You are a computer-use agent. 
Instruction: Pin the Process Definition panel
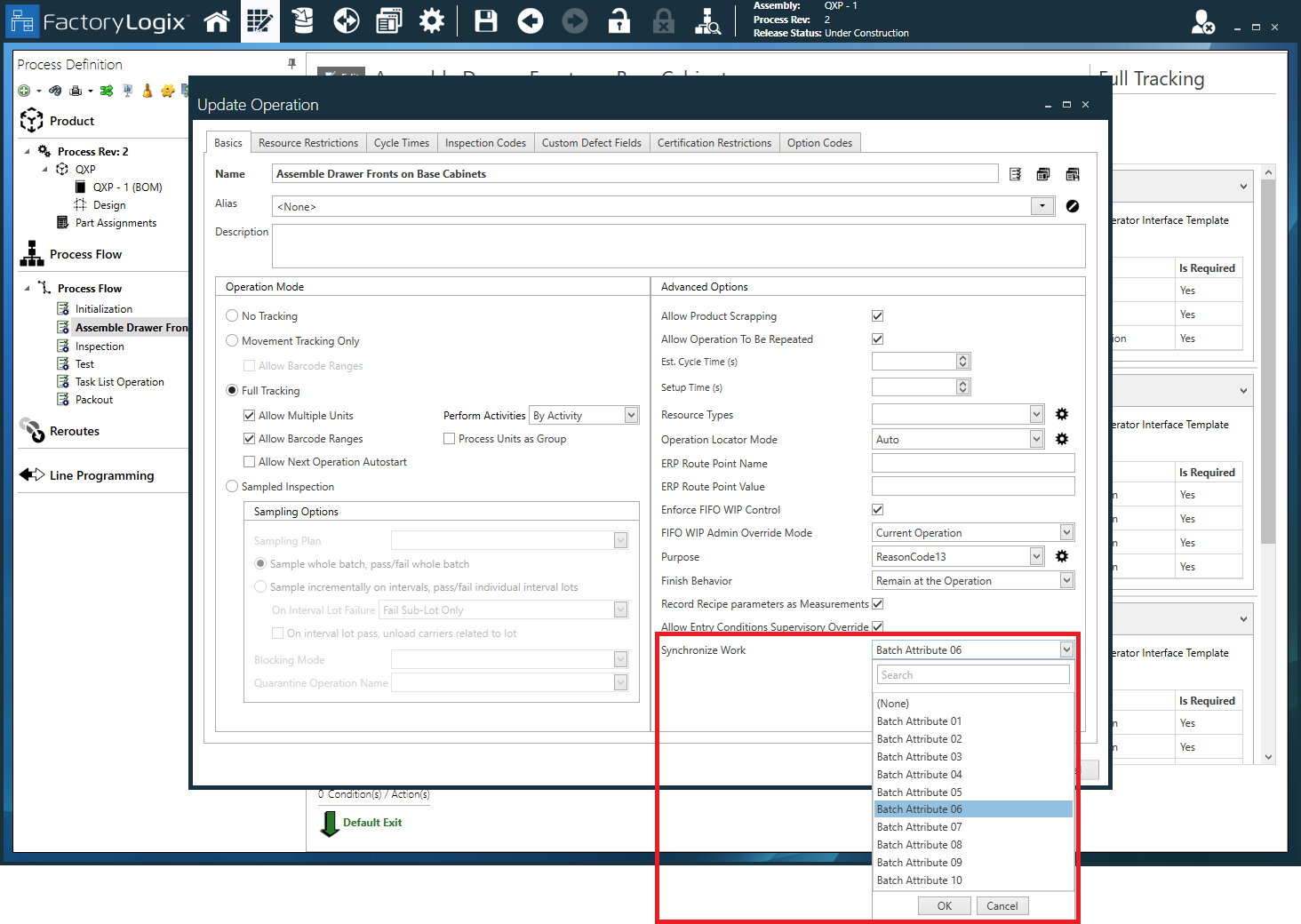point(291,64)
